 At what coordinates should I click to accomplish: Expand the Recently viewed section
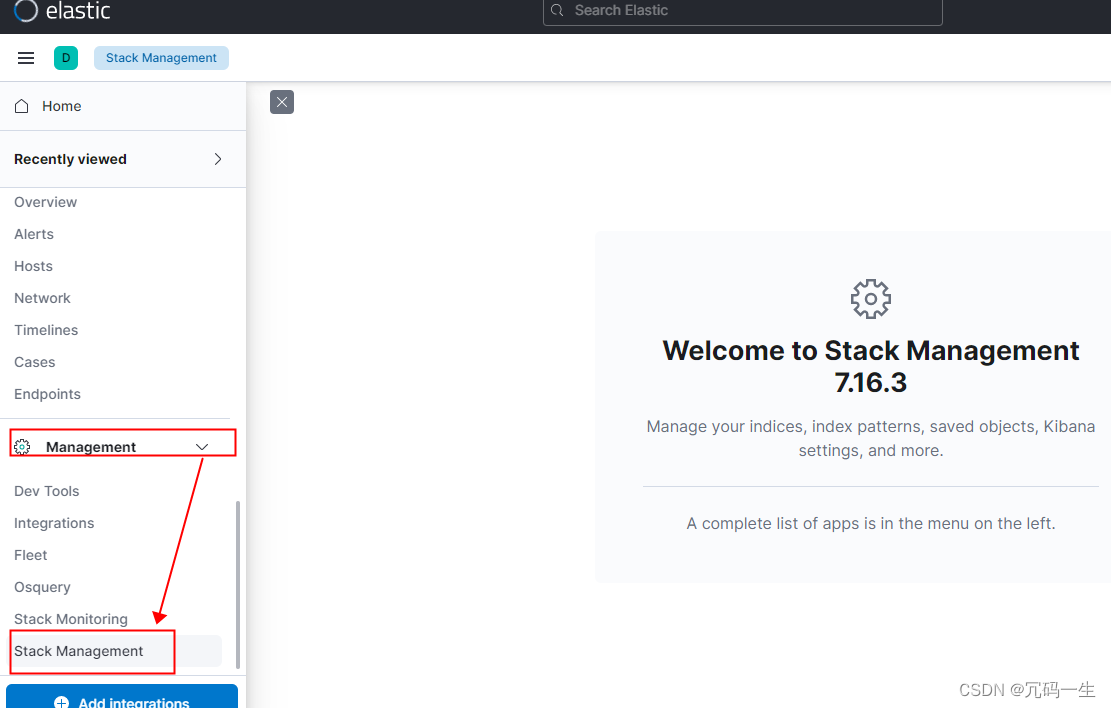218,159
